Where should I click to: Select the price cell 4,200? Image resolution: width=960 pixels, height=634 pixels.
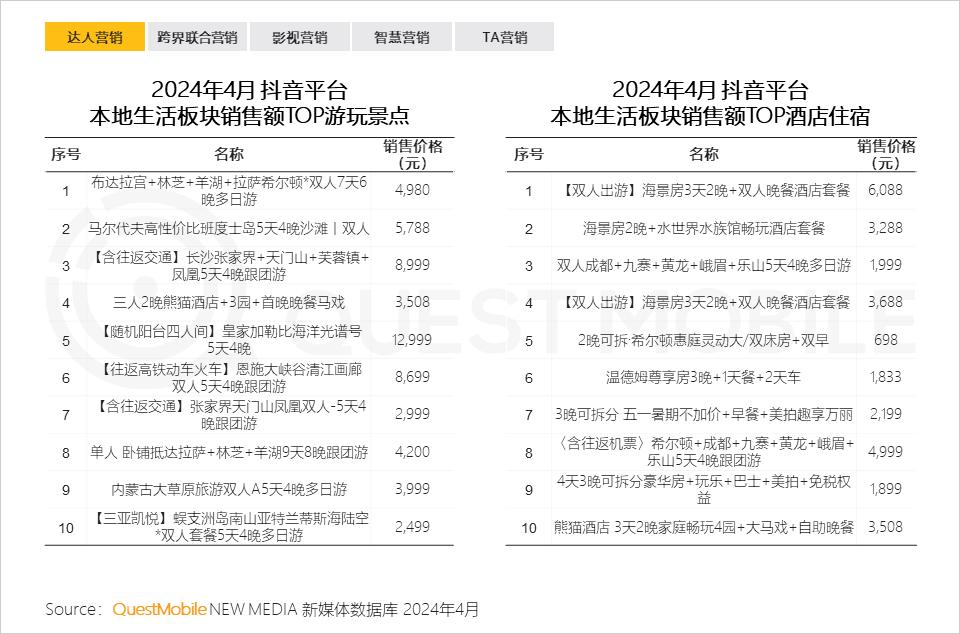pyautogui.click(x=413, y=452)
